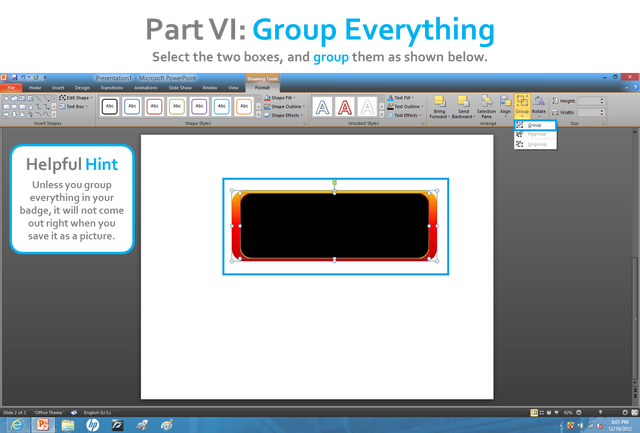Open the Text Effects dropdown
This screenshot has width=640, height=433.
coord(404,115)
